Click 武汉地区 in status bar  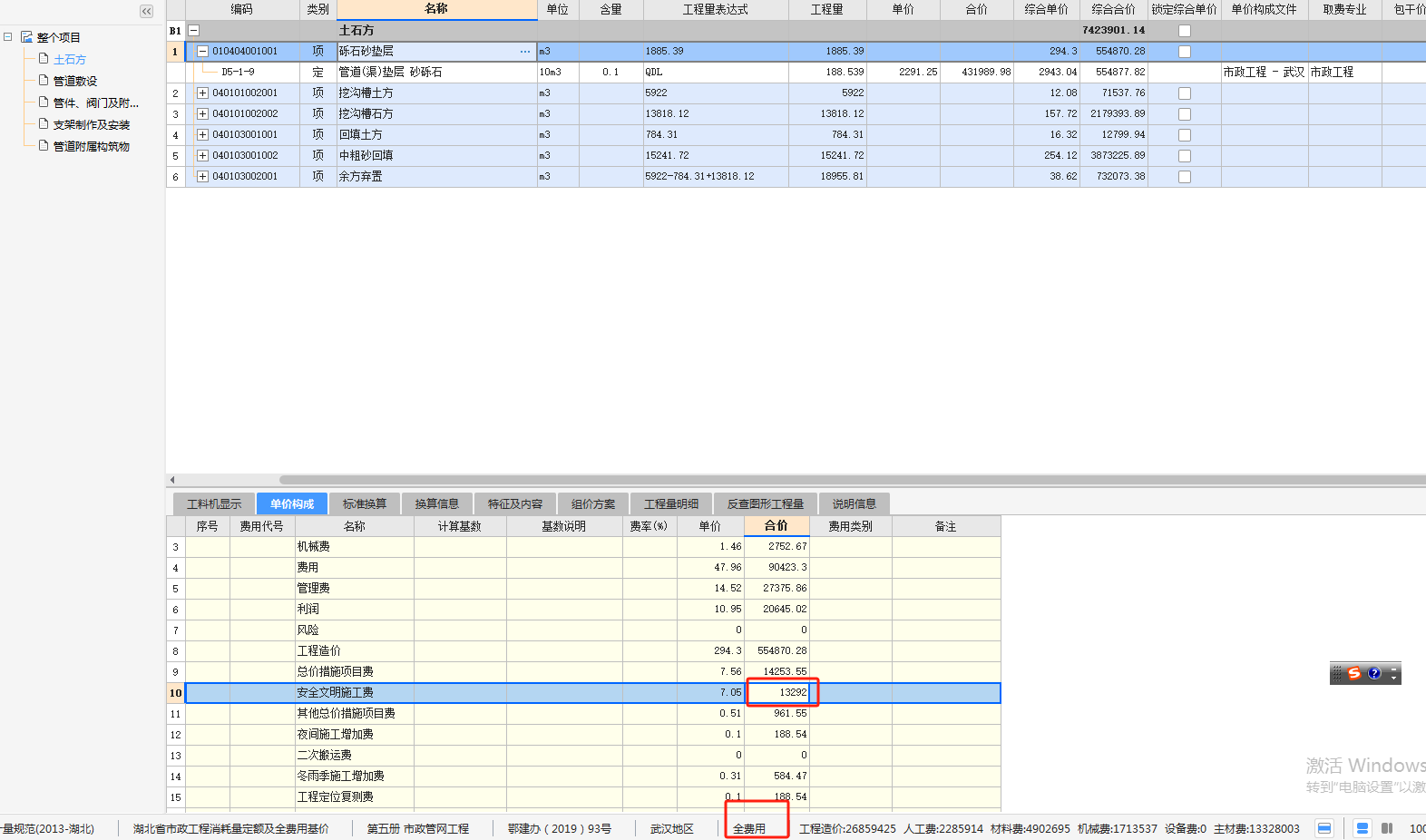pyautogui.click(x=672, y=829)
